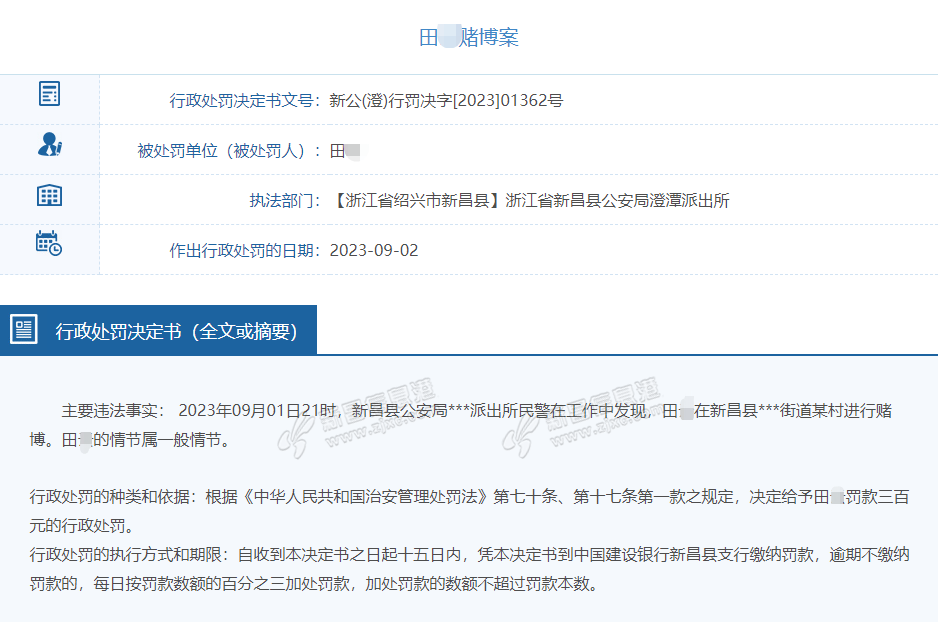Click the penalized person's name value
This screenshot has width=944, height=622.
(x=344, y=151)
